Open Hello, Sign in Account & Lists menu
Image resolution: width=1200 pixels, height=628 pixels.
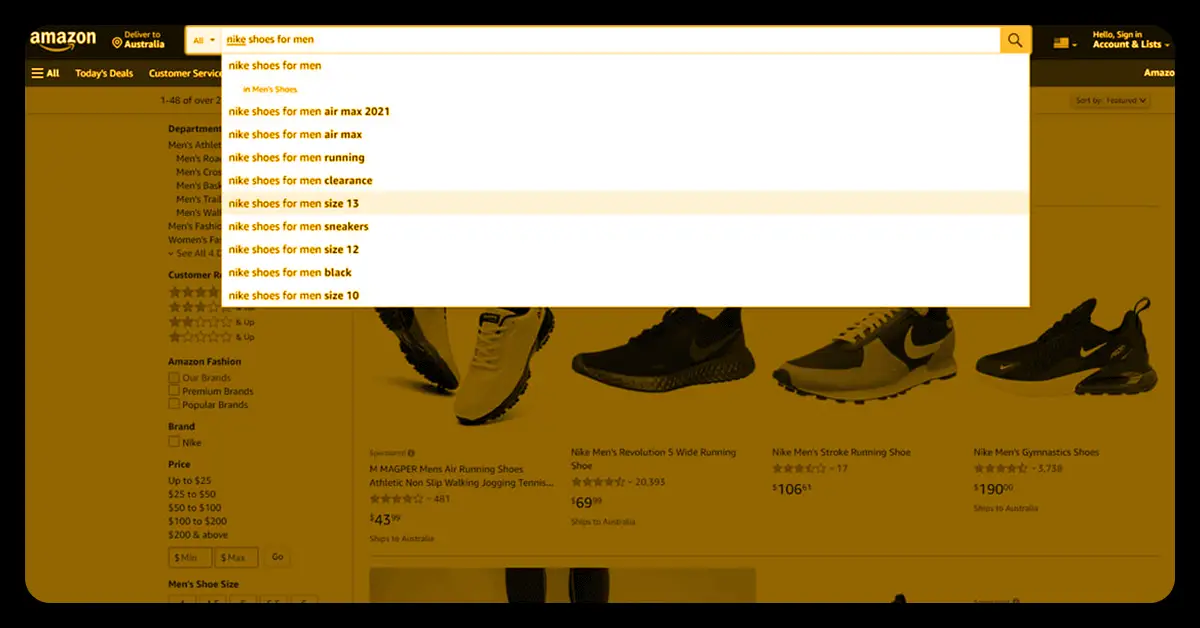[x=1130, y=40]
